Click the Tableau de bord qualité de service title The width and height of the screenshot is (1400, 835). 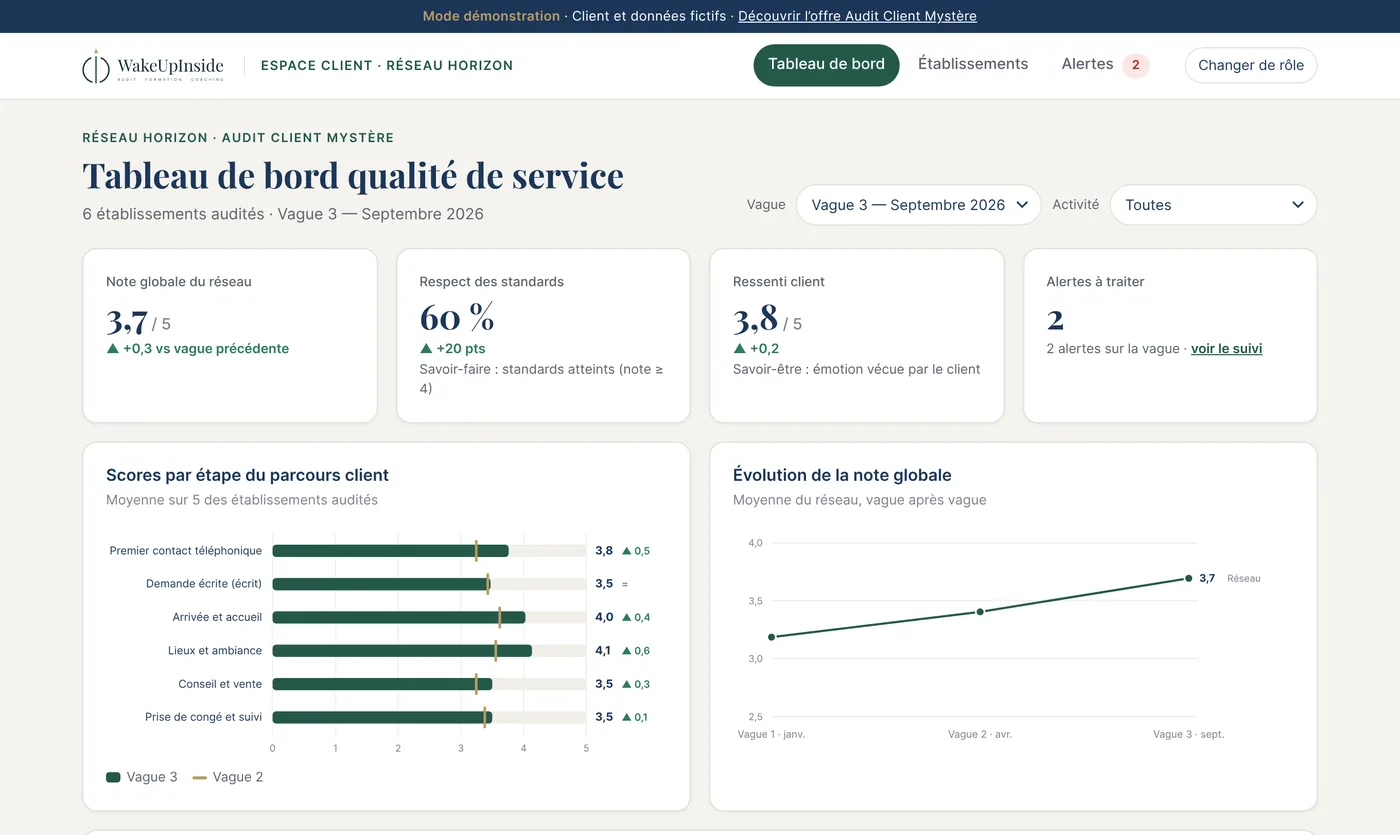(353, 175)
